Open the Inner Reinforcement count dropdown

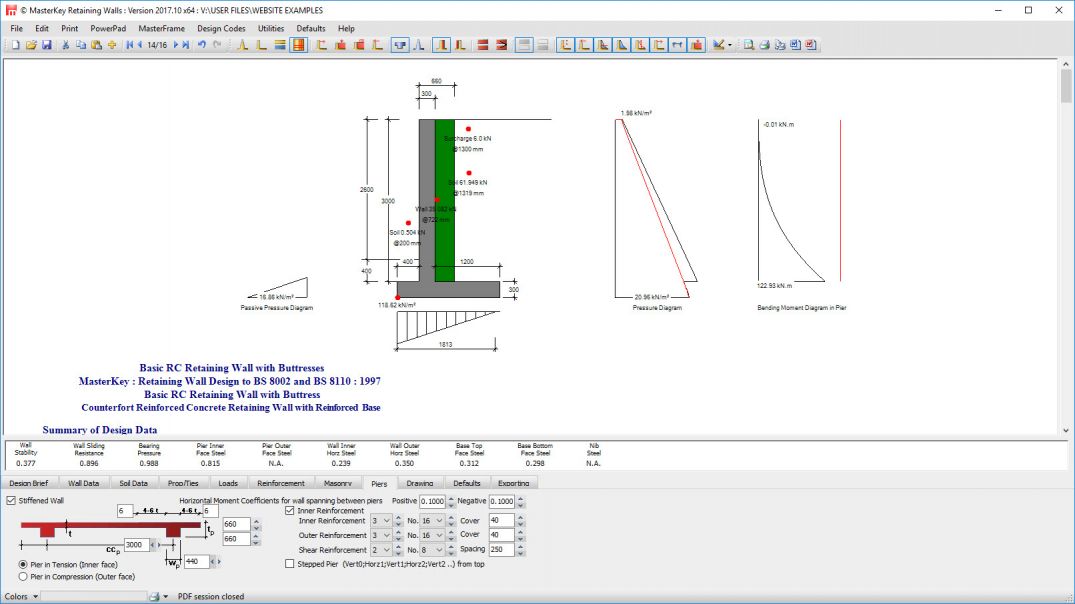tap(387, 521)
